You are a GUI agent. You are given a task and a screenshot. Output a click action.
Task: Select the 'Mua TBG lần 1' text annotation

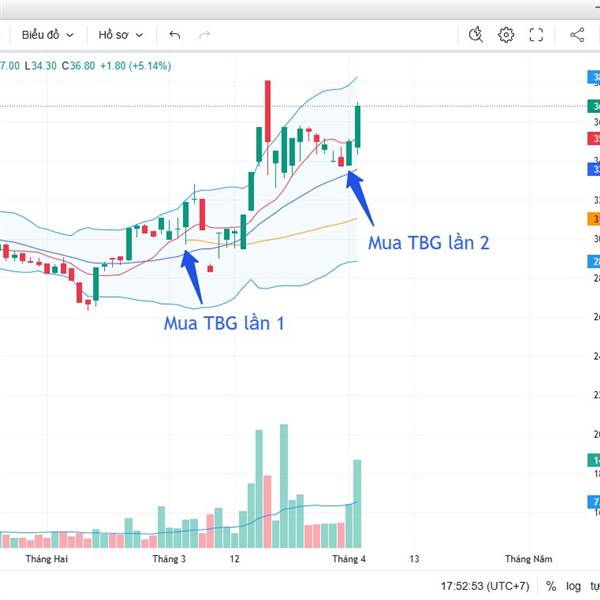pos(224,323)
